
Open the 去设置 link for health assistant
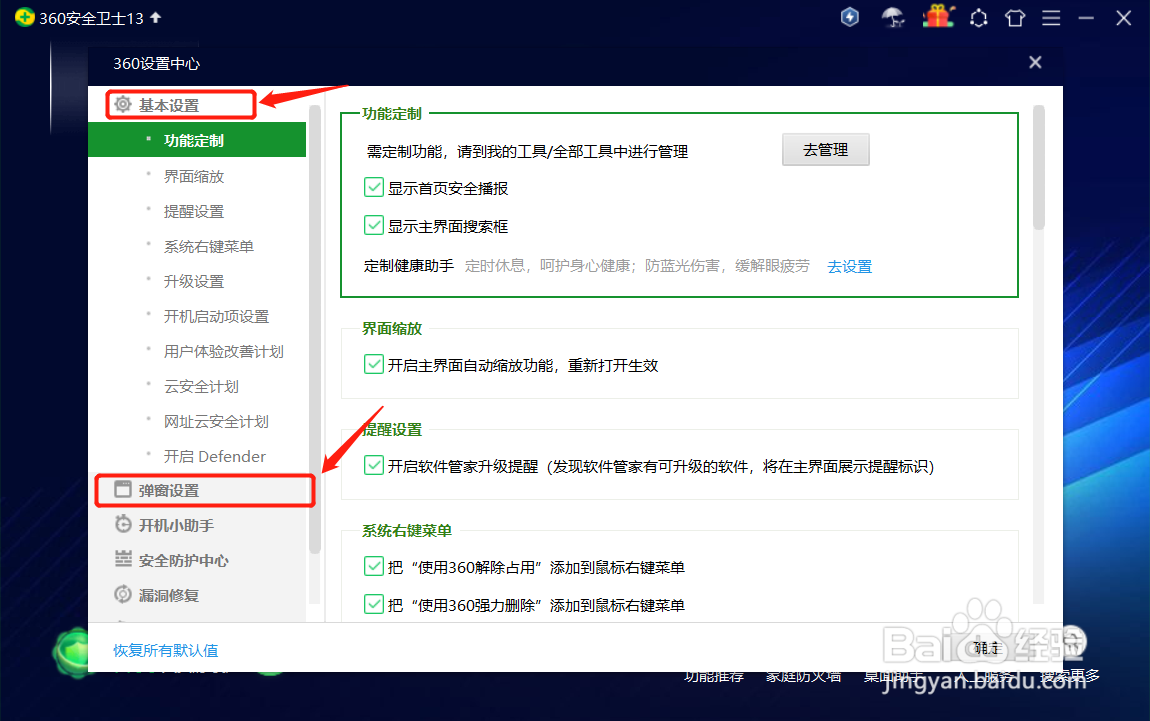coord(850,266)
